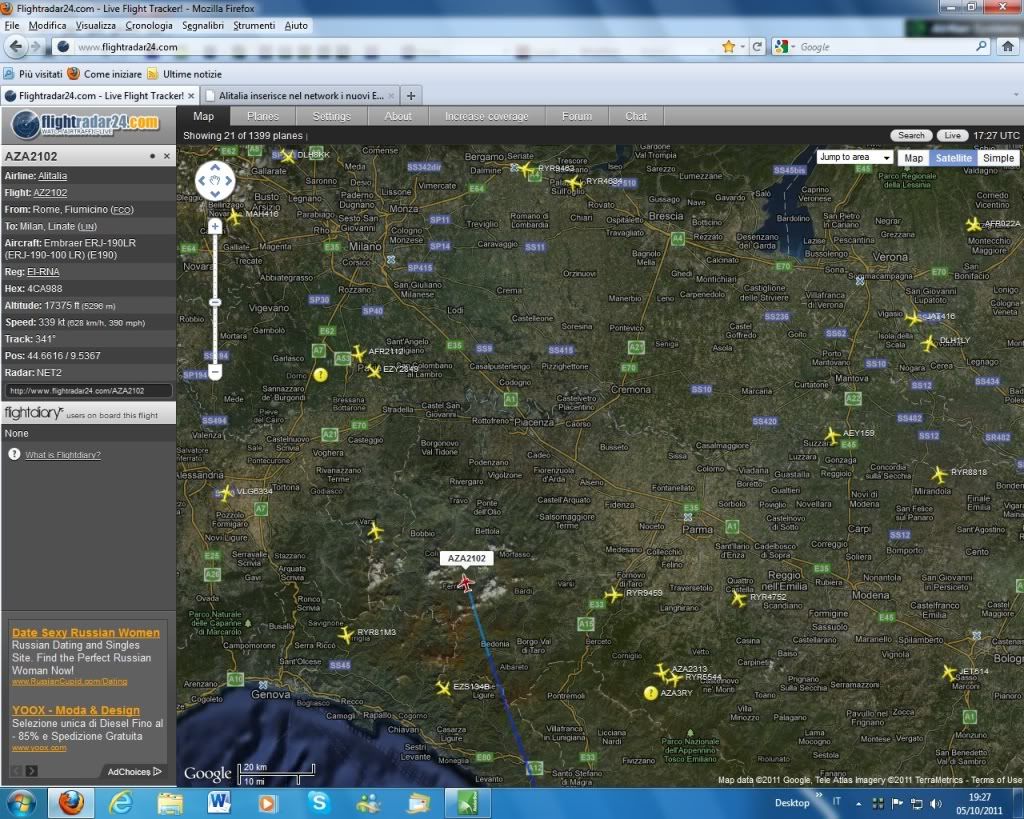The image size is (1024, 819).
Task: Click the map zoom slider handle
Action: (x=215, y=302)
